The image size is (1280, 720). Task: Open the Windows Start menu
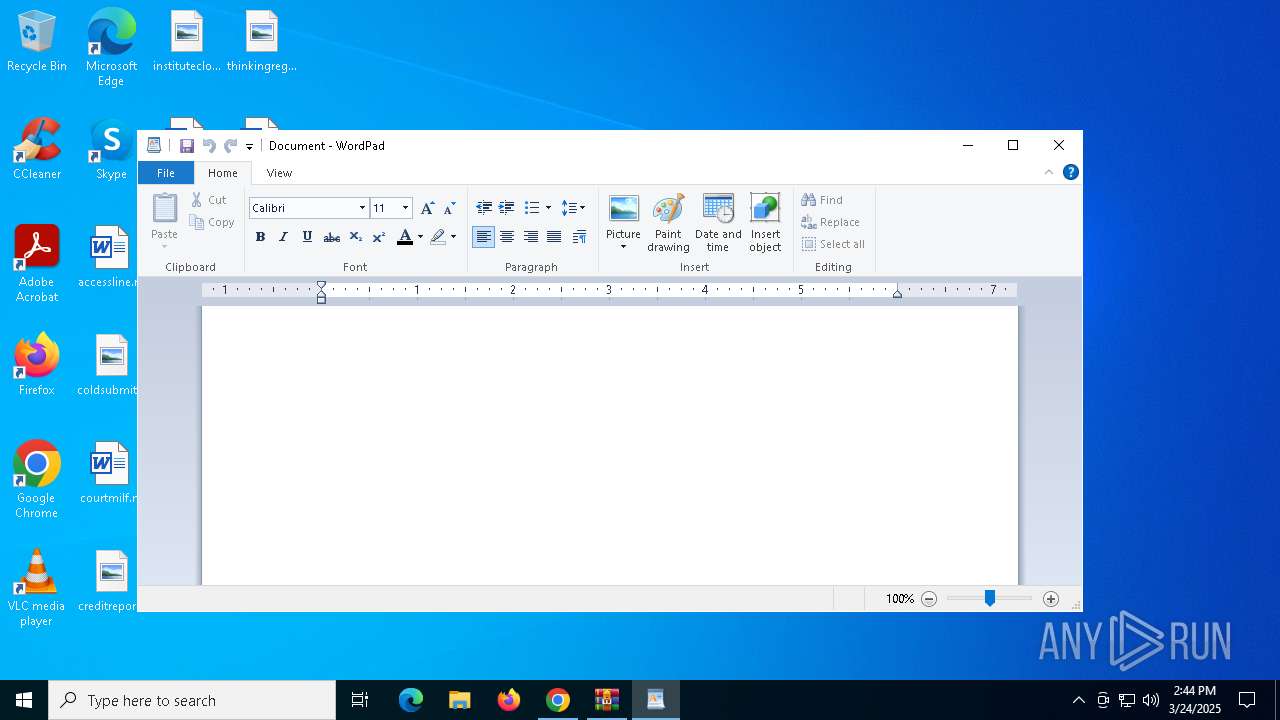24,700
